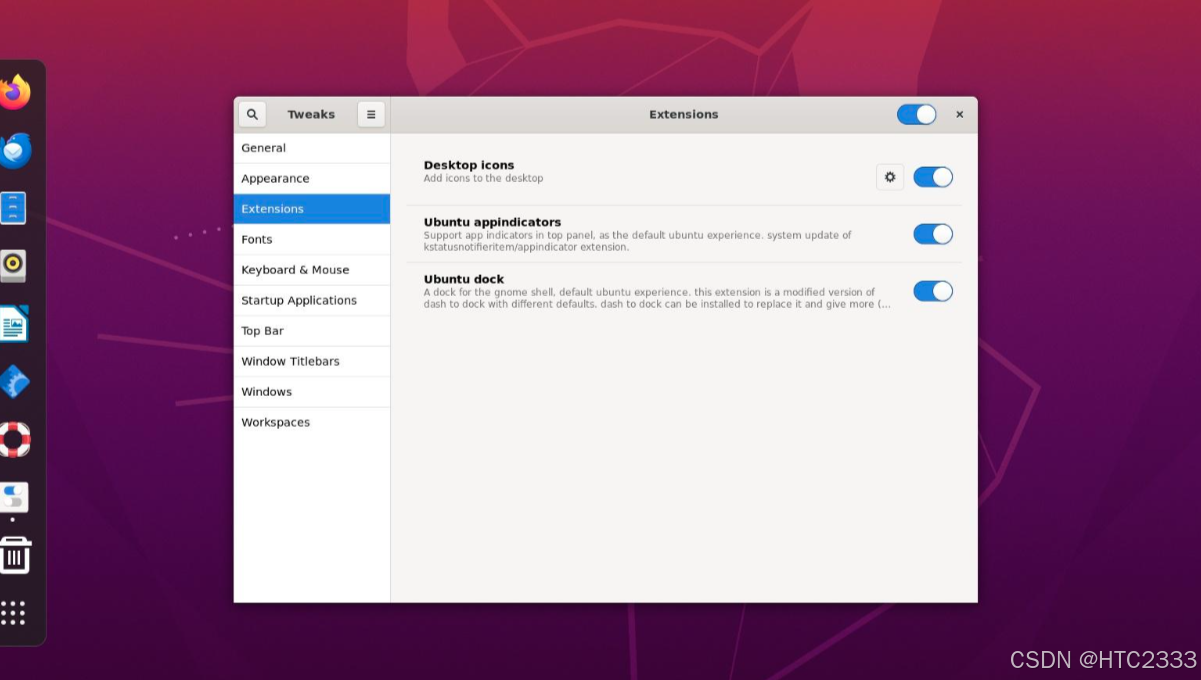
Task: Open the Top Bar settings section
Action: 262,330
